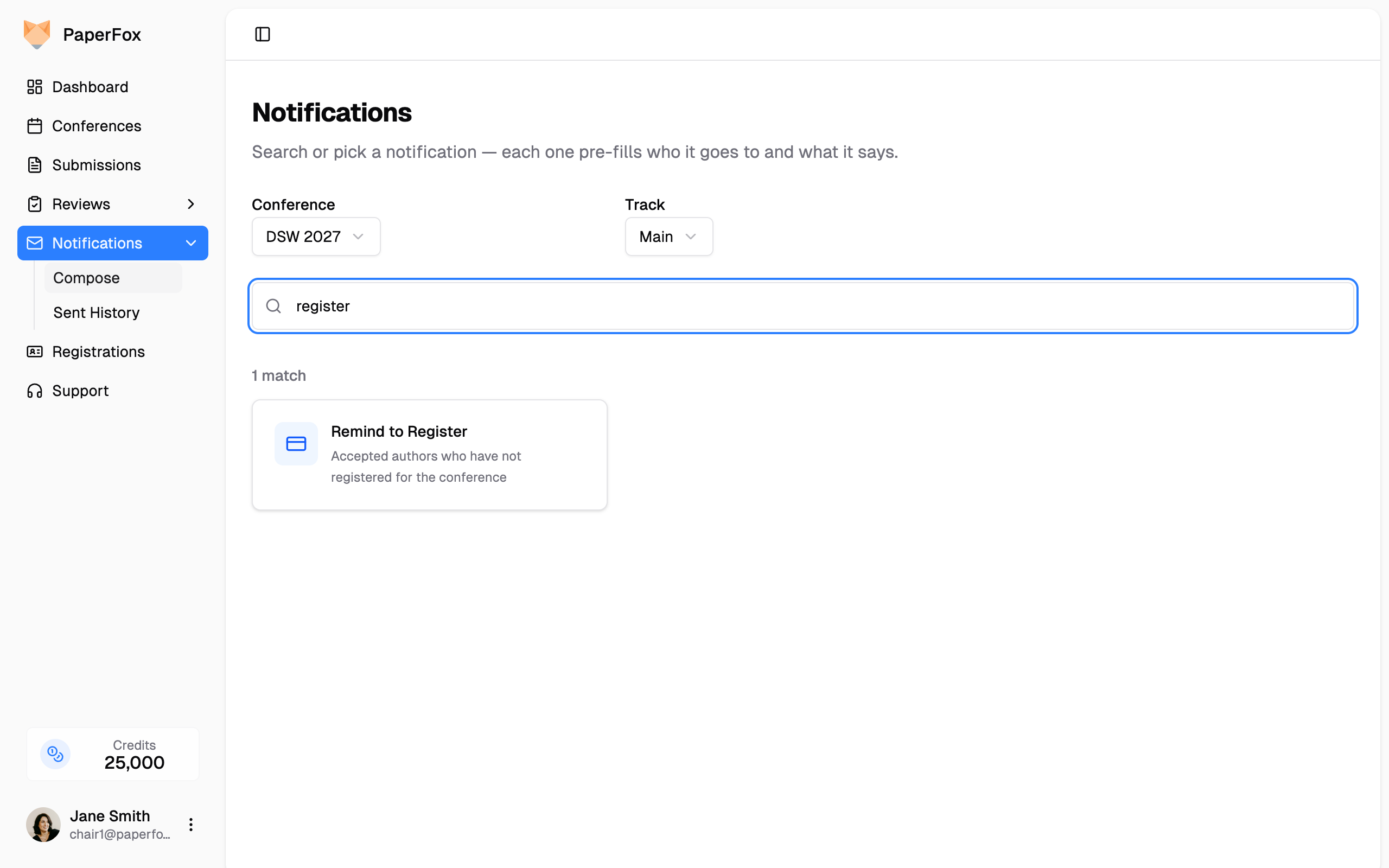This screenshot has width=1389, height=868.
Task: Open the DSW 2027 conference dropdown
Action: click(x=316, y=237)
